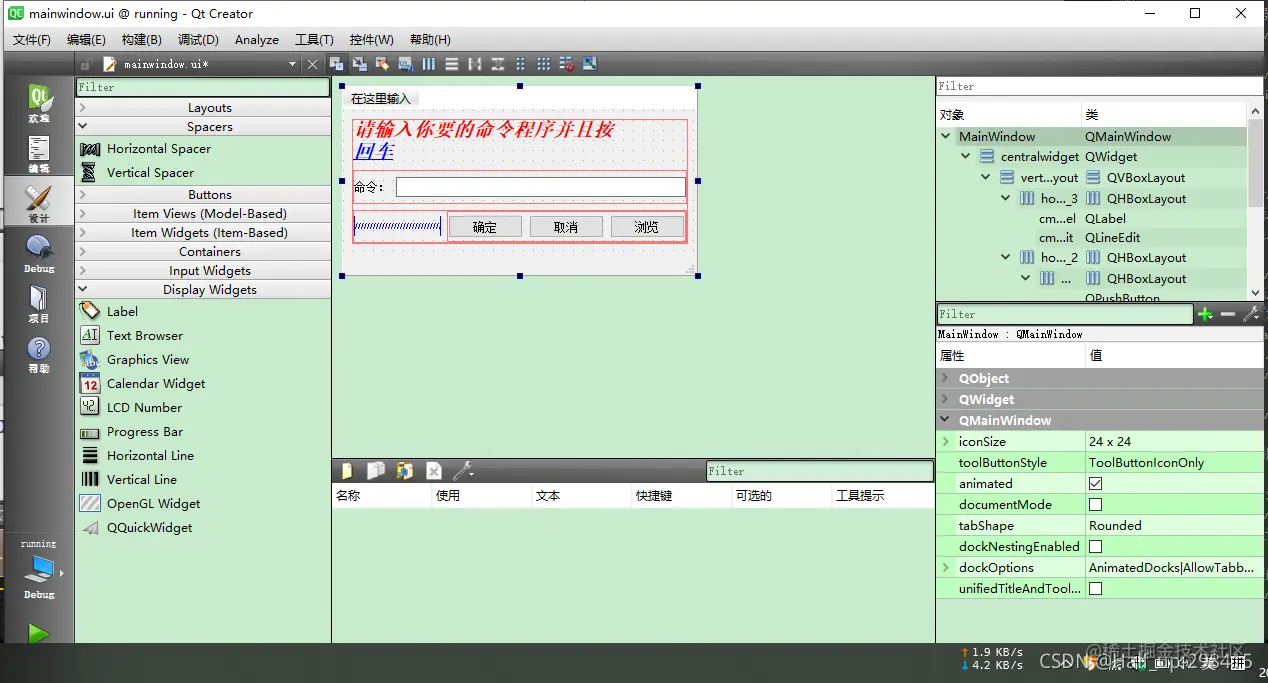This screenshot has width=1268, height=683.
Task: Click the 在这里输入 menu placeholder
Action: coord(381,98)
